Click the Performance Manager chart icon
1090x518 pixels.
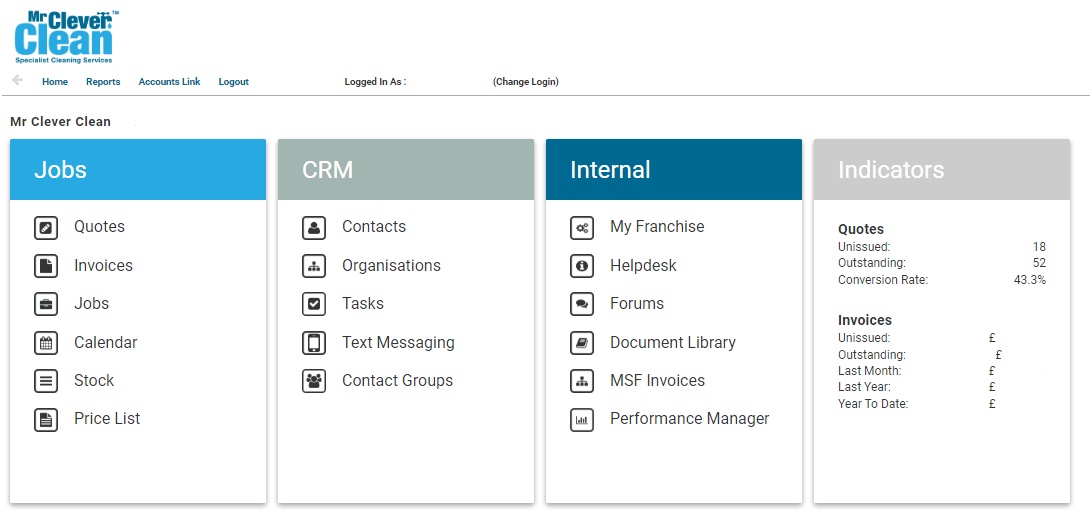[x=582, y=420]
